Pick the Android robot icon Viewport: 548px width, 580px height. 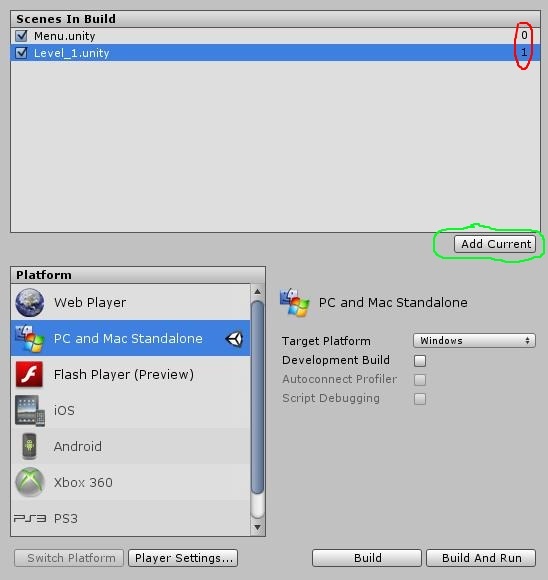point(29,446)
